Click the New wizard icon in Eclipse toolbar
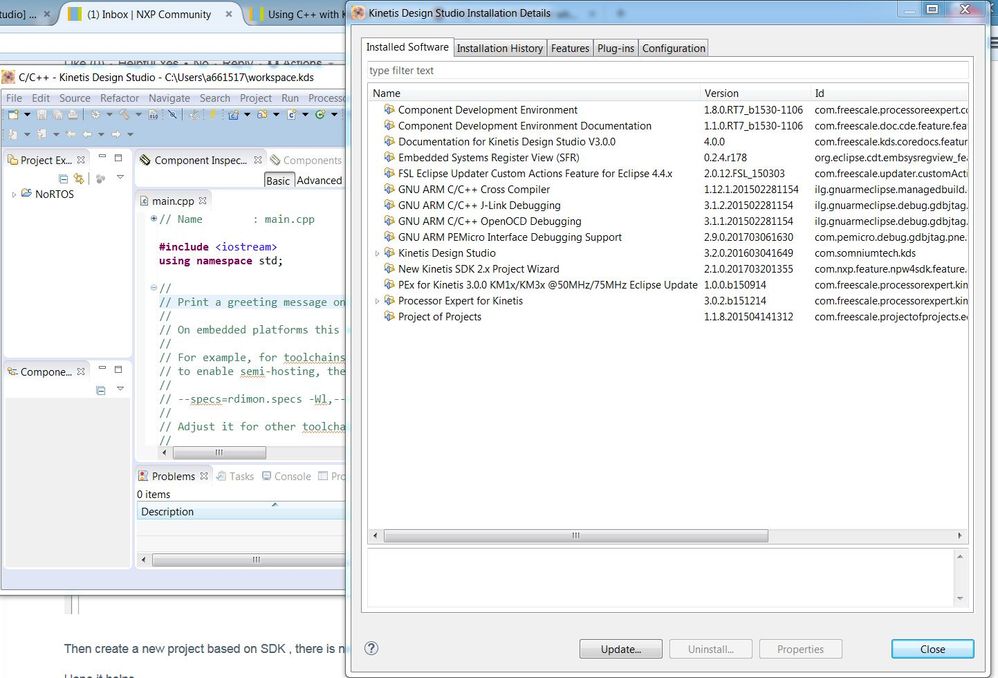This screenshot has height=678, width=998. point(13,115)
